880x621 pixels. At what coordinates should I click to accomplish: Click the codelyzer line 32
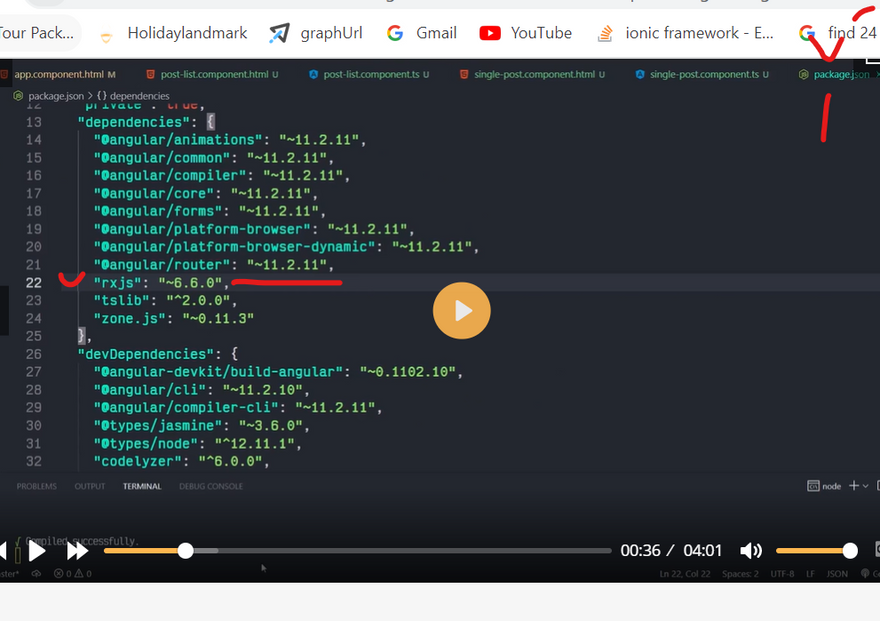181,461
